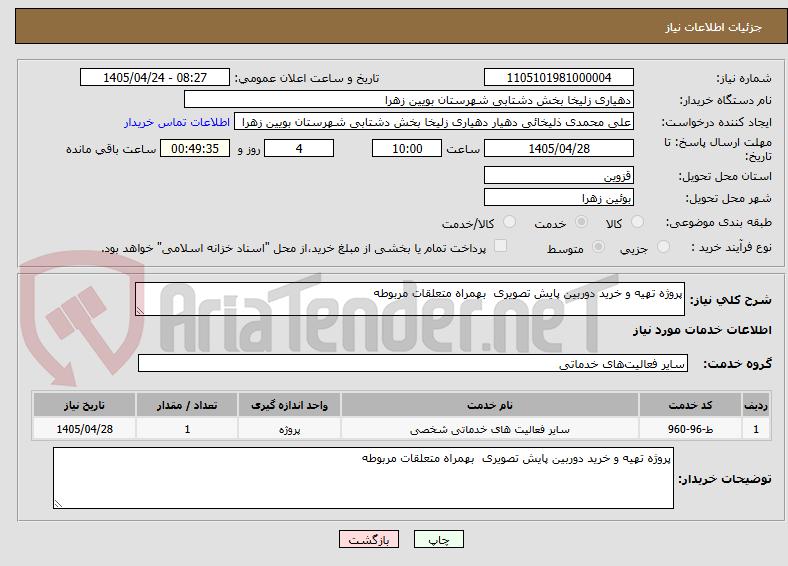The height and width of the screenshot is (566, 788).
Task: Click the واحد اندازه گیری column header
Action: pos(289,405)
